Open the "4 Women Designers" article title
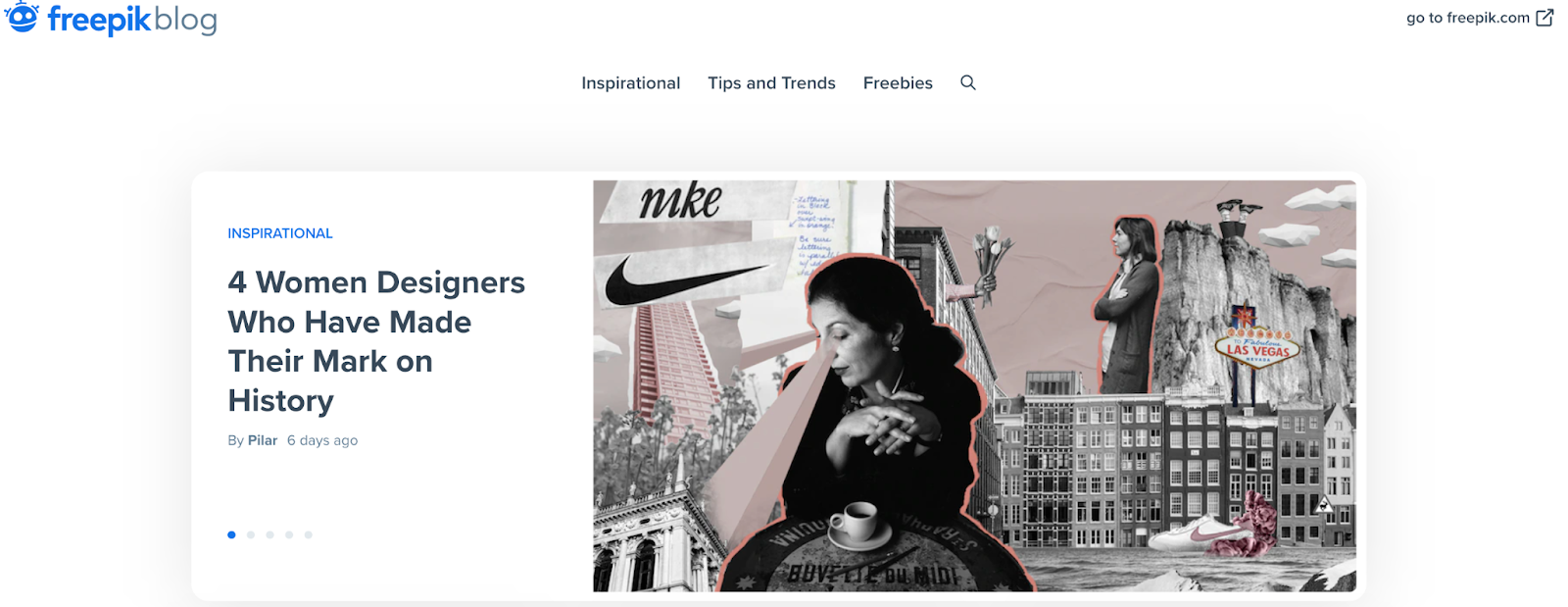This screenshot has height=607, width=1568. click(376, 341)
